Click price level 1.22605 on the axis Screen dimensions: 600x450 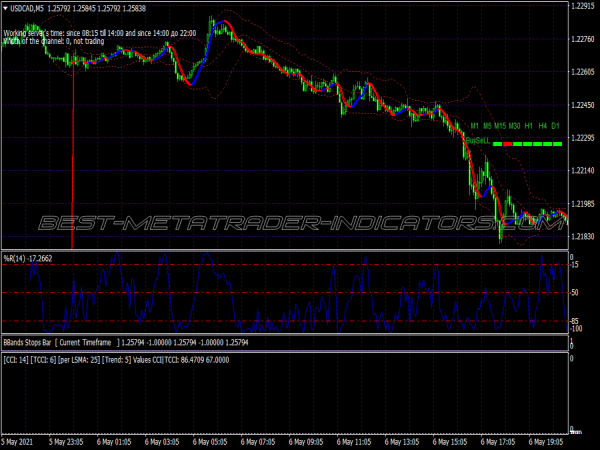click(582, 72)
